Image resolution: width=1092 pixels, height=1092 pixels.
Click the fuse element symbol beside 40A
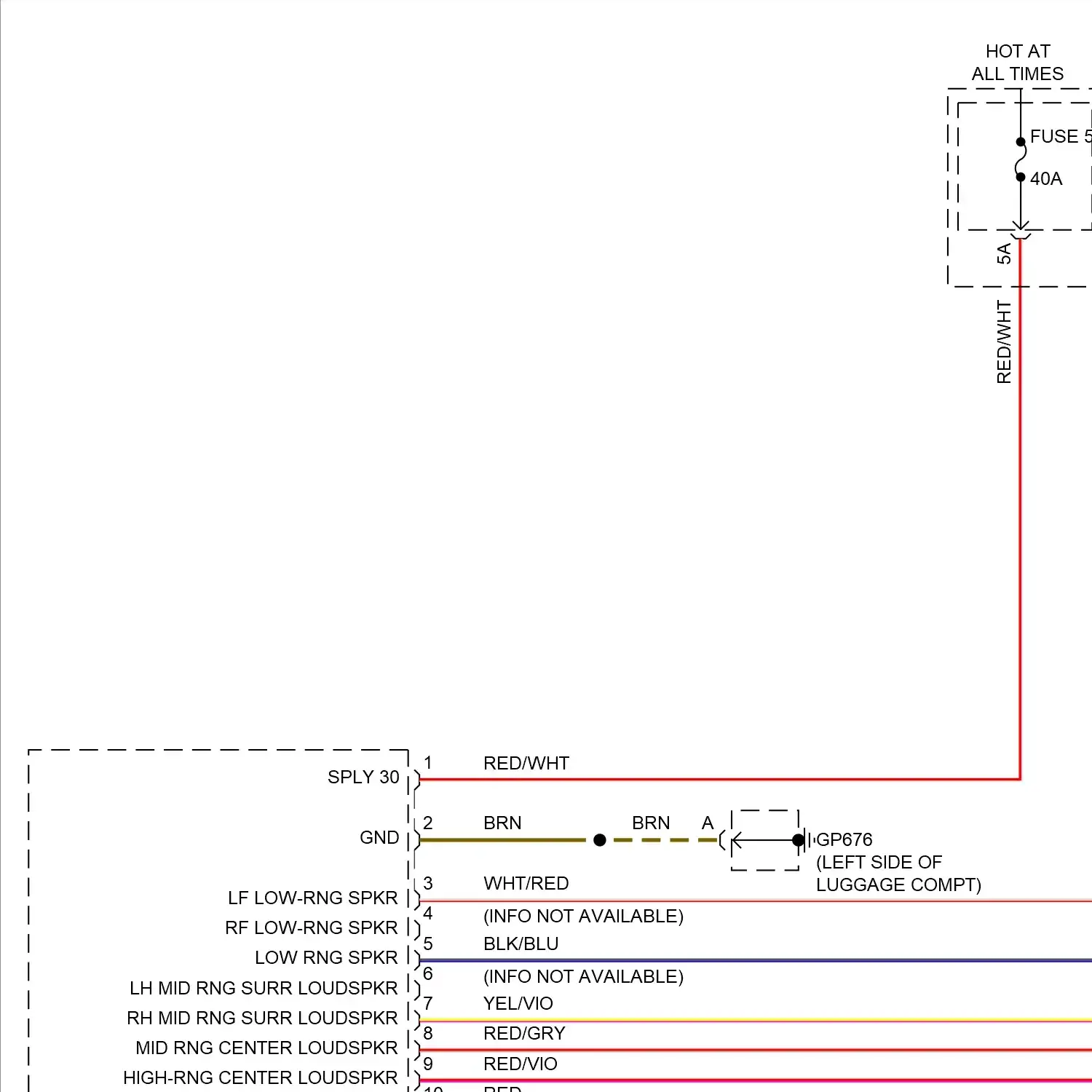point(1021,159)
